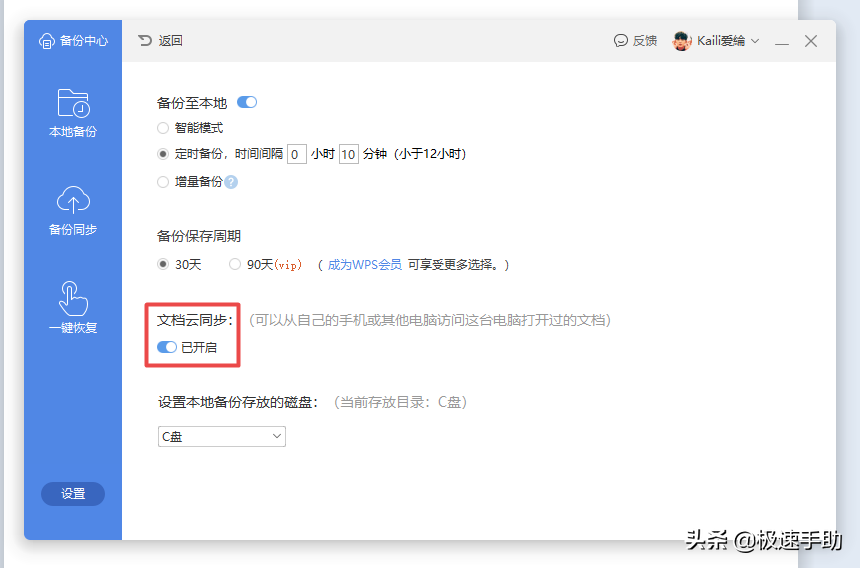Open the 一键恢复 one-click restore panel

(x=73, y=308)
